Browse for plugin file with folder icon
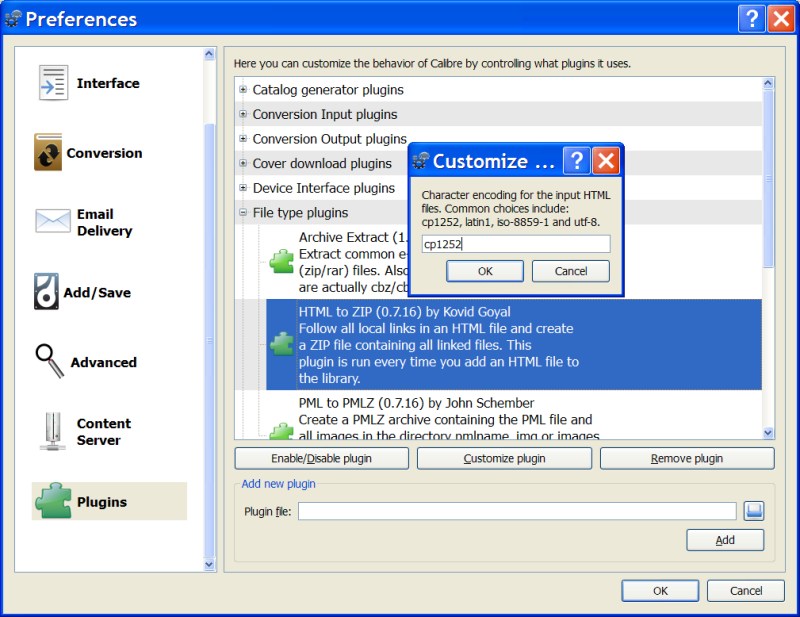The image size is (800, 617). click(754, 510)
